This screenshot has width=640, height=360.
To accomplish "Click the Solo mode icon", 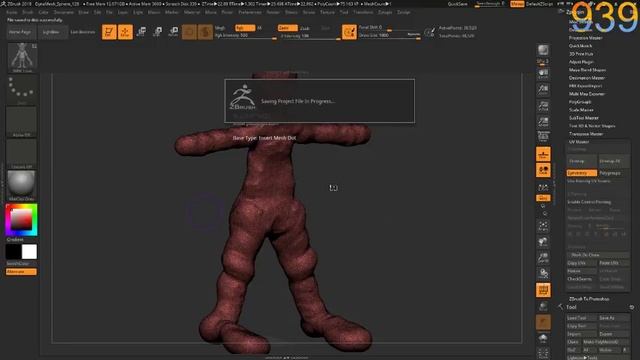I will (x=543, y=338).
